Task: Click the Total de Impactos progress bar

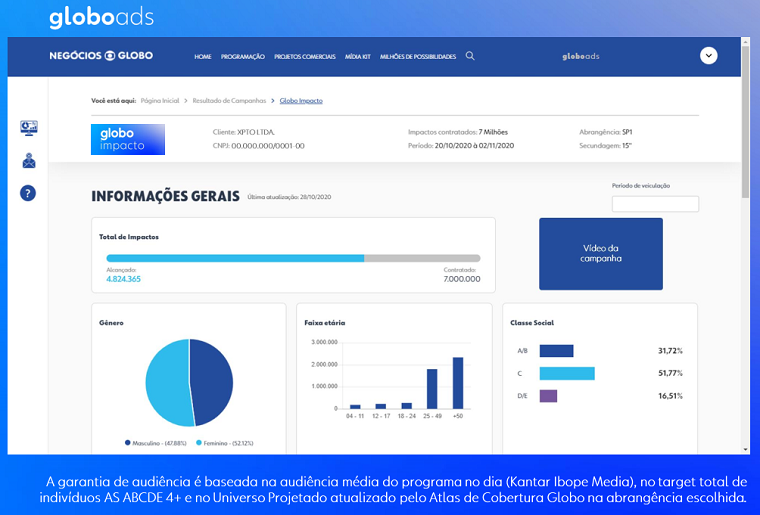Action: pyautogui.click(x=293, y=258)
